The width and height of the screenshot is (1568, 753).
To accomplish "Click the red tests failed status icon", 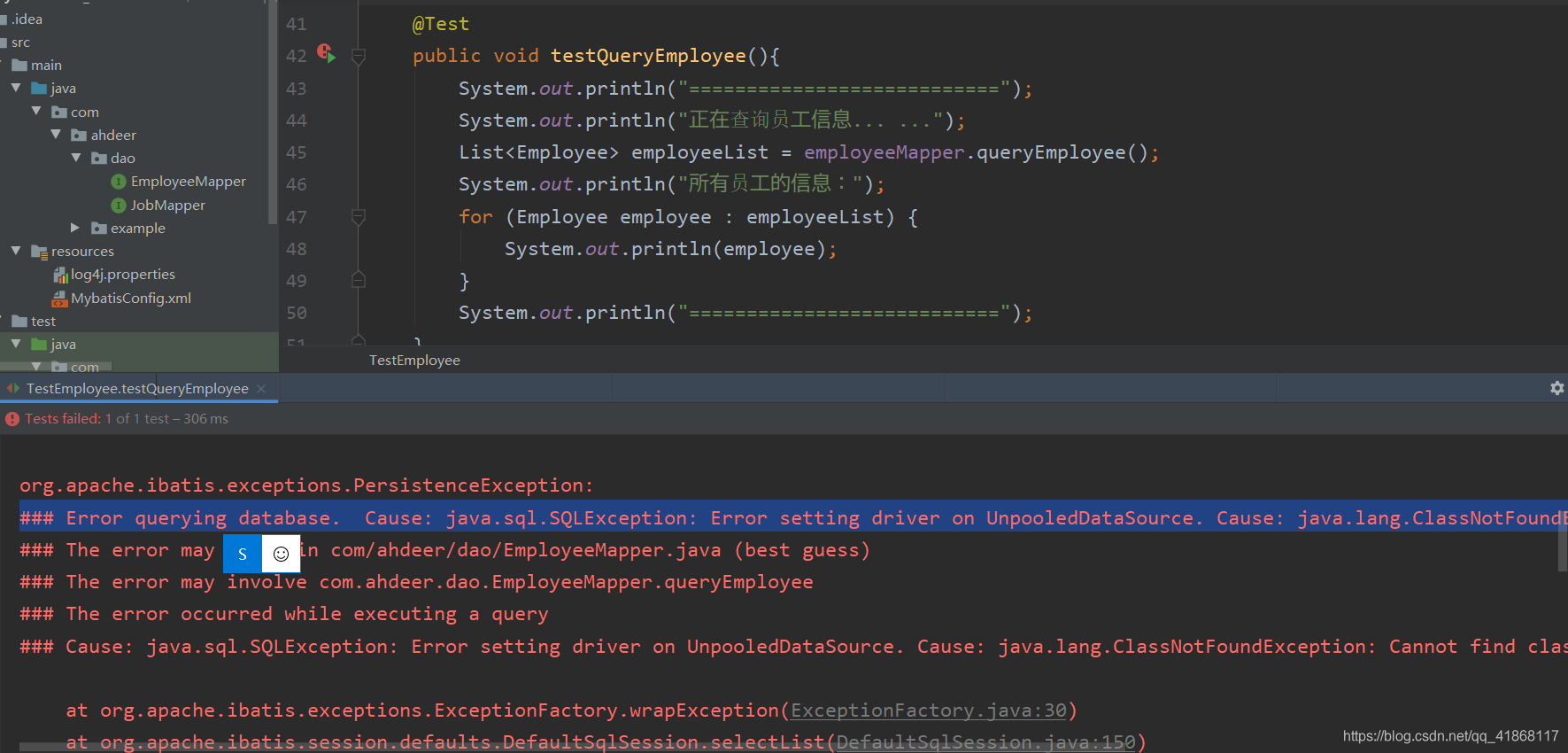I will pyautogui.click(x=12, y=419).
